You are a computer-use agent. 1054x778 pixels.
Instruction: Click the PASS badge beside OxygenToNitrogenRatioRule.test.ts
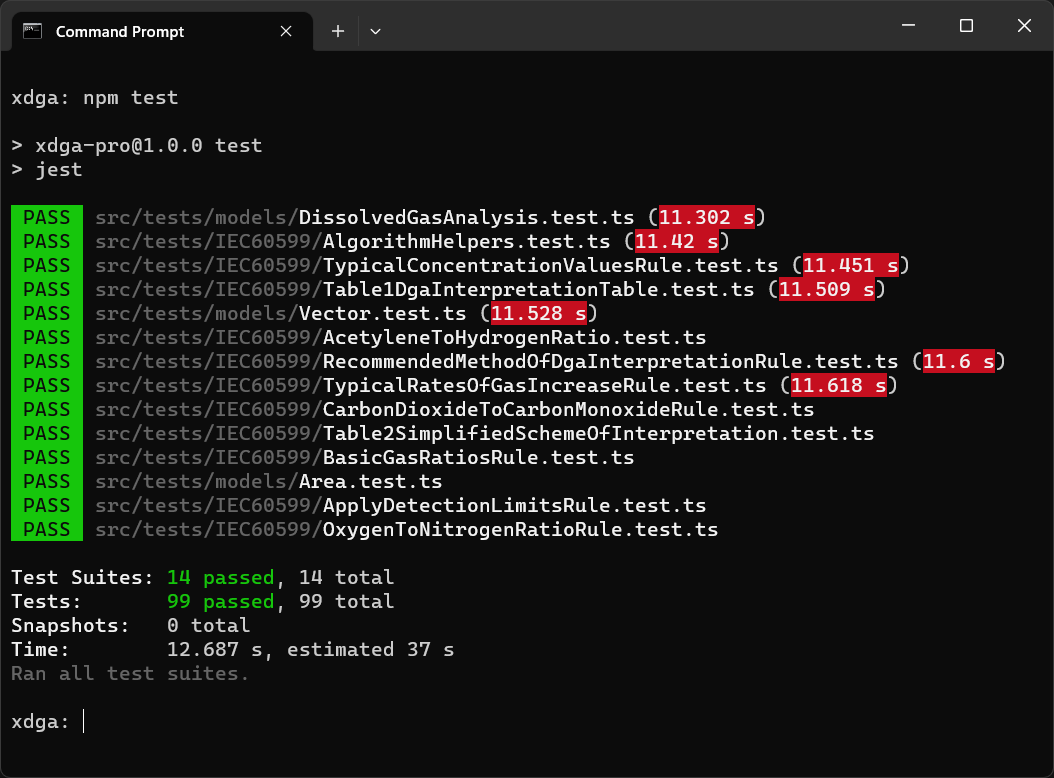coord(46,529)
